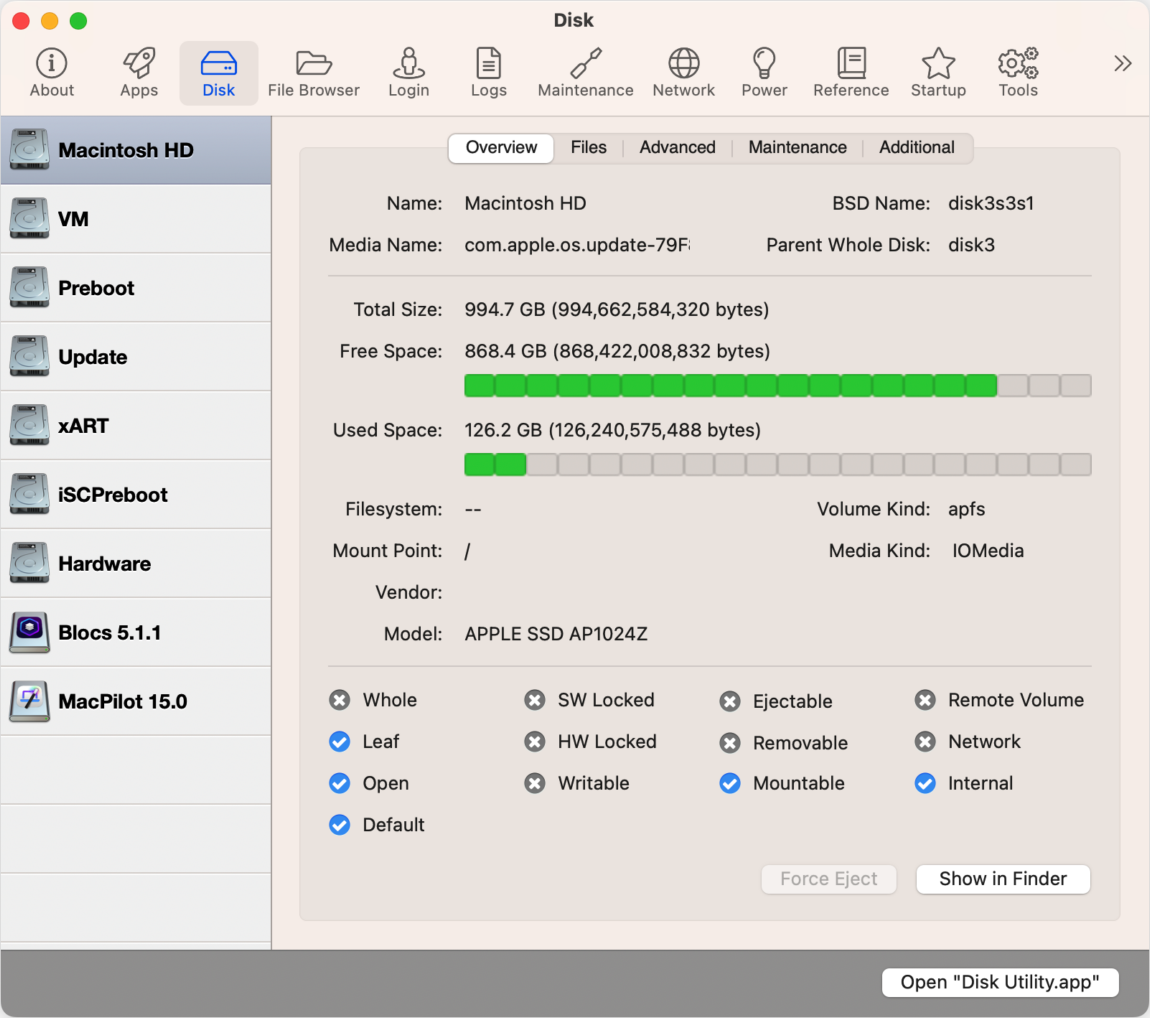Click the Total Size value 994.7 GB
Screen dimensions: 1150x1018
(x=616, y=310)
